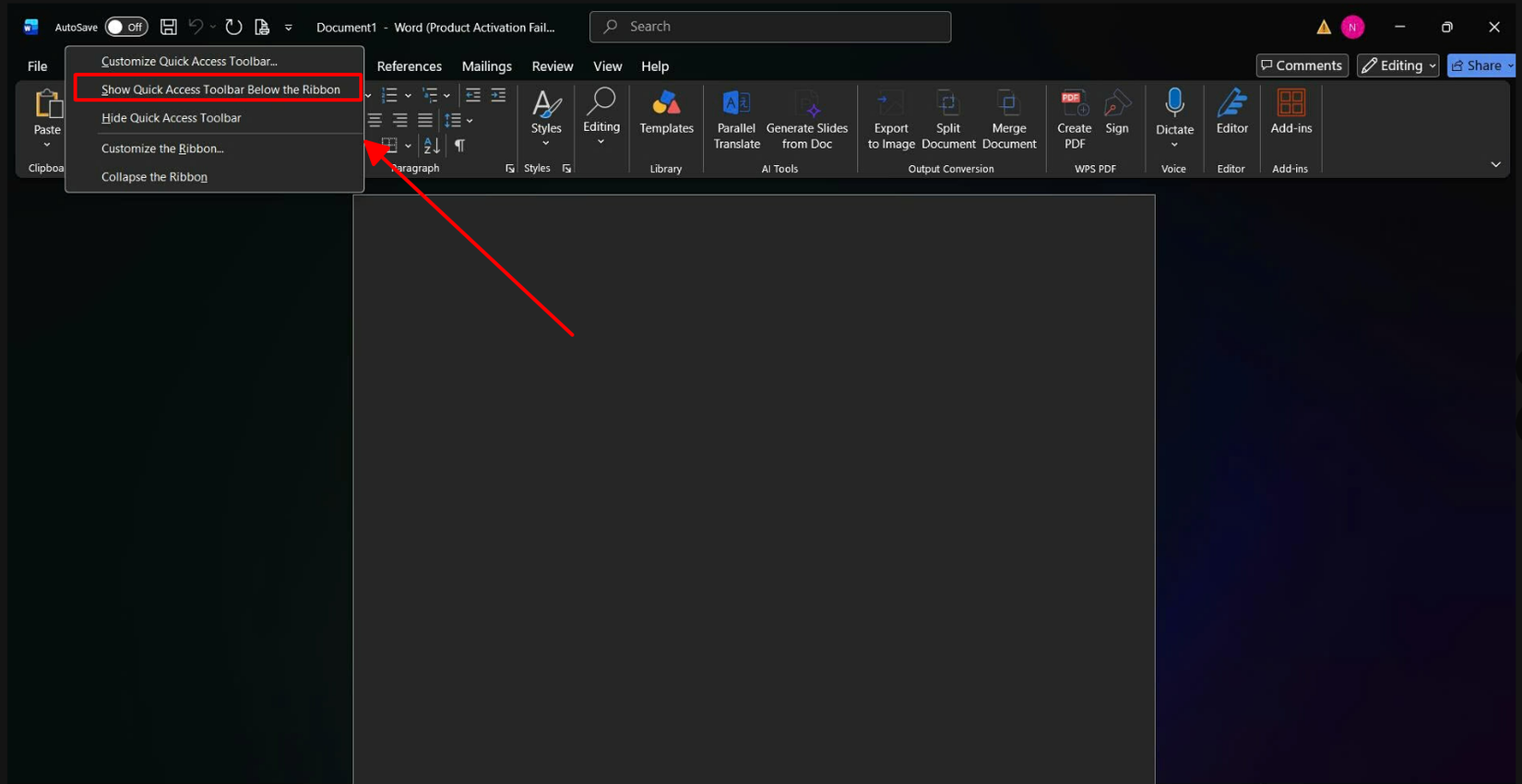The image size is (1522, 784).
Task: Click the Parallel Translate tool
Action: pos(737,120)
